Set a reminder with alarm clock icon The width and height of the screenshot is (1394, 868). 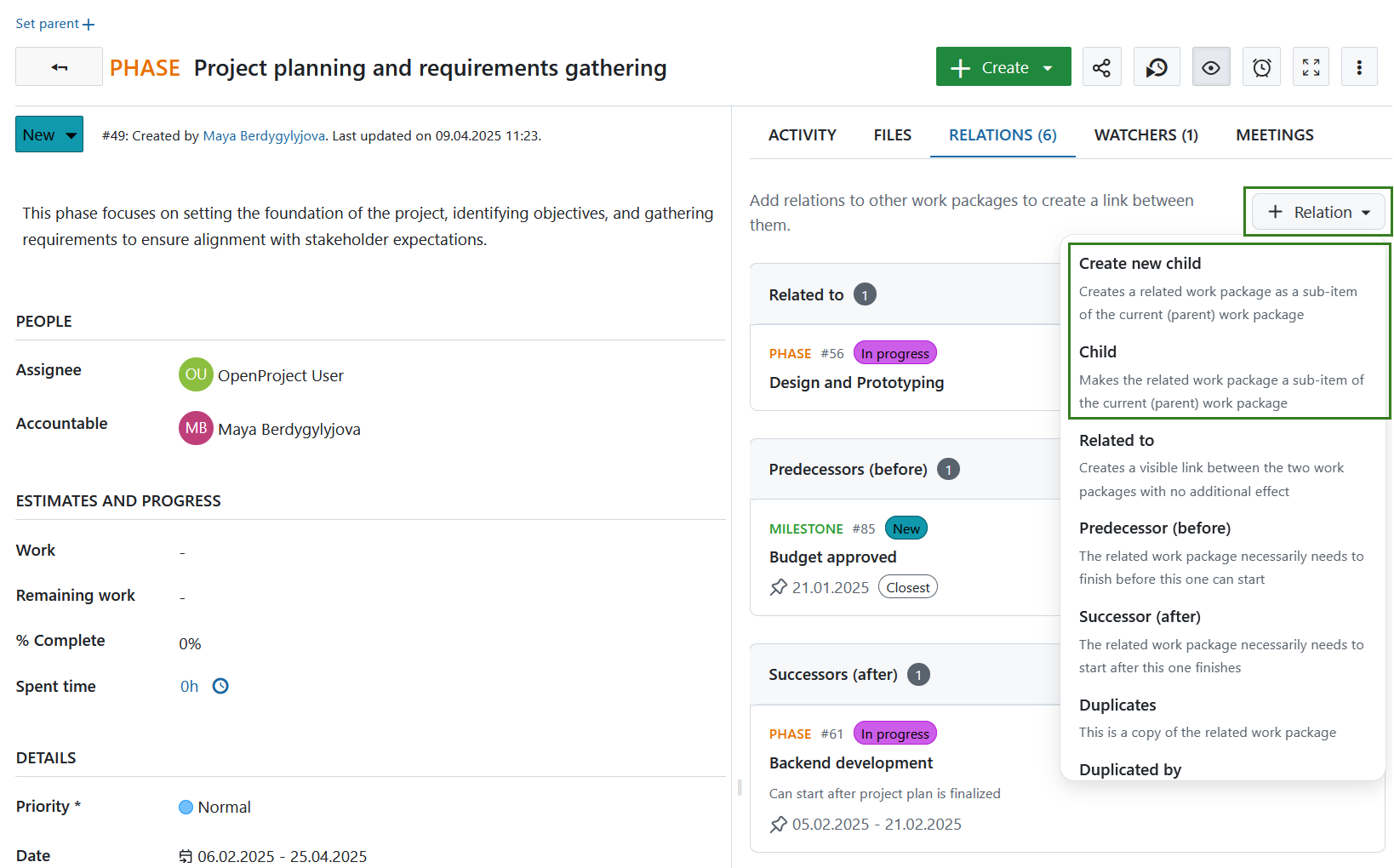click(x=1261, y=67)
